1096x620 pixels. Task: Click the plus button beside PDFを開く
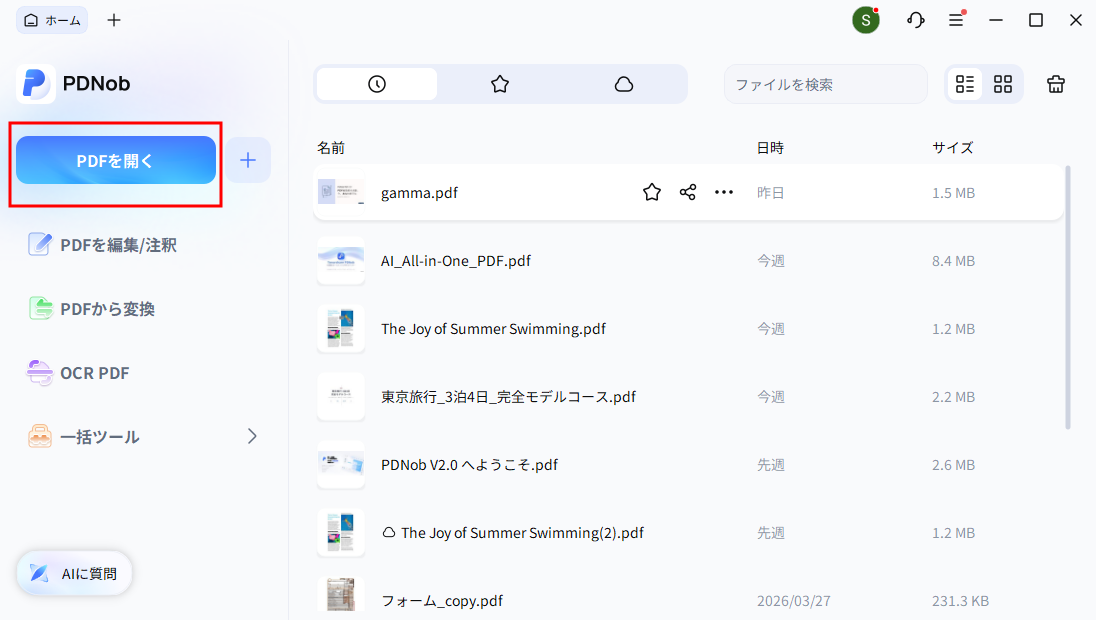click(247, 160)
